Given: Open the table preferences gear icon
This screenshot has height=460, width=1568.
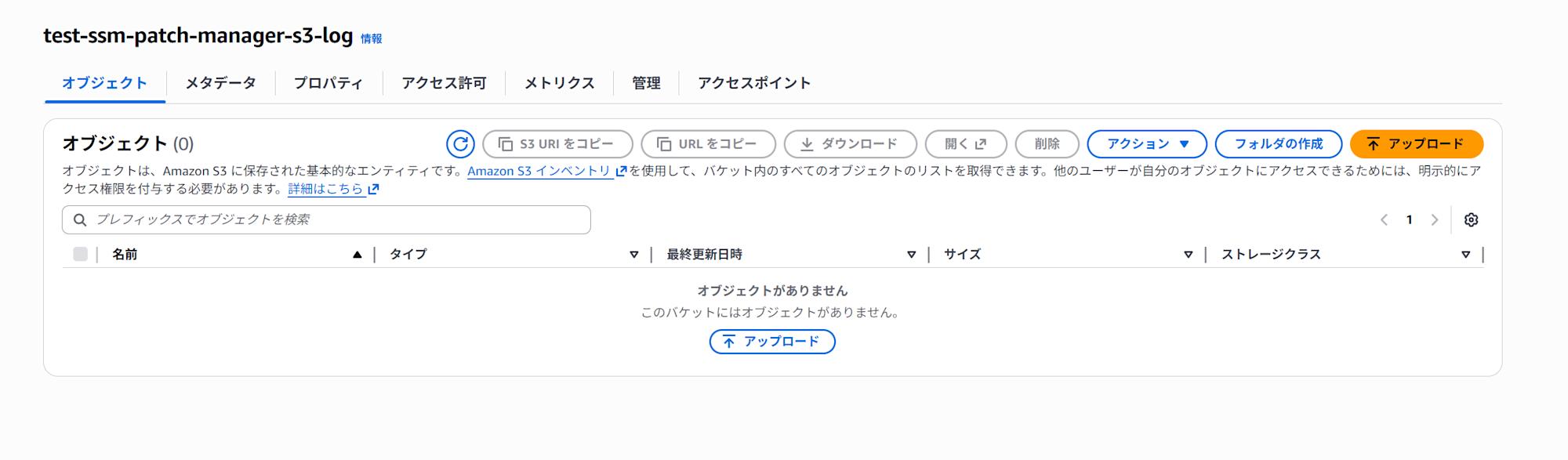Looking at the screenshot, I should [x=1471, y=220].
